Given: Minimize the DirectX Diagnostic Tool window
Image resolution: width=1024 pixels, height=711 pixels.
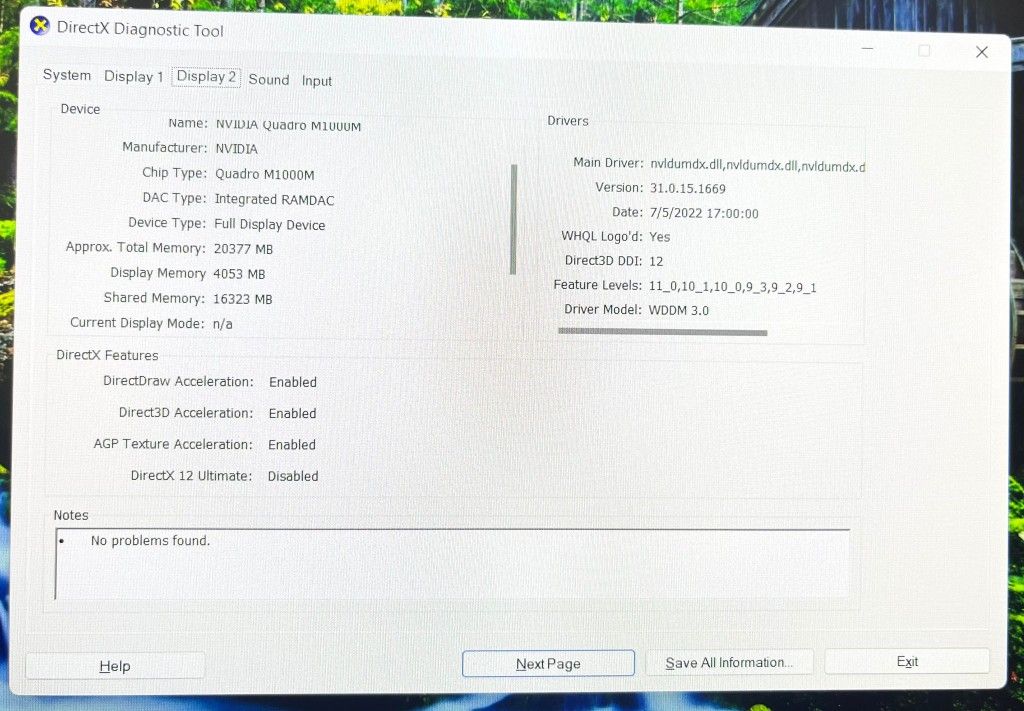Looking at the screenshot, I should tap(866, 48).
